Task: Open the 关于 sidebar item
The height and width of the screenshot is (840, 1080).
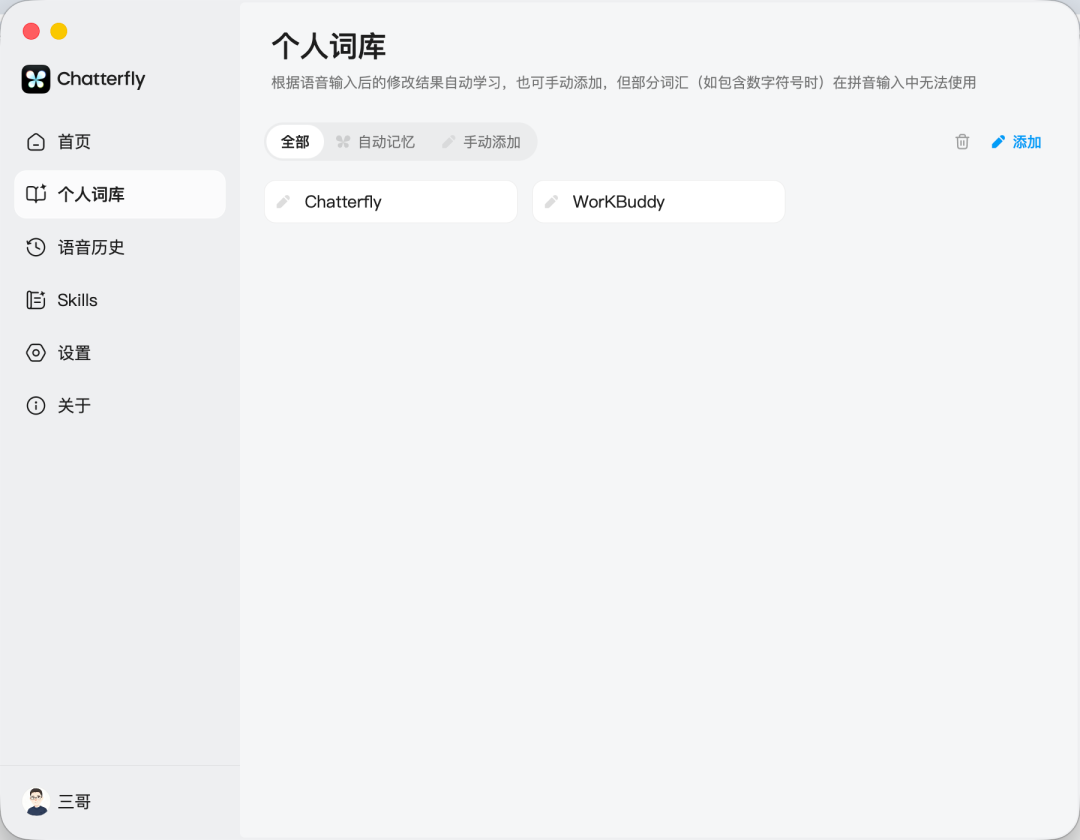Action: pyautogui.click(x=120, y=406)
